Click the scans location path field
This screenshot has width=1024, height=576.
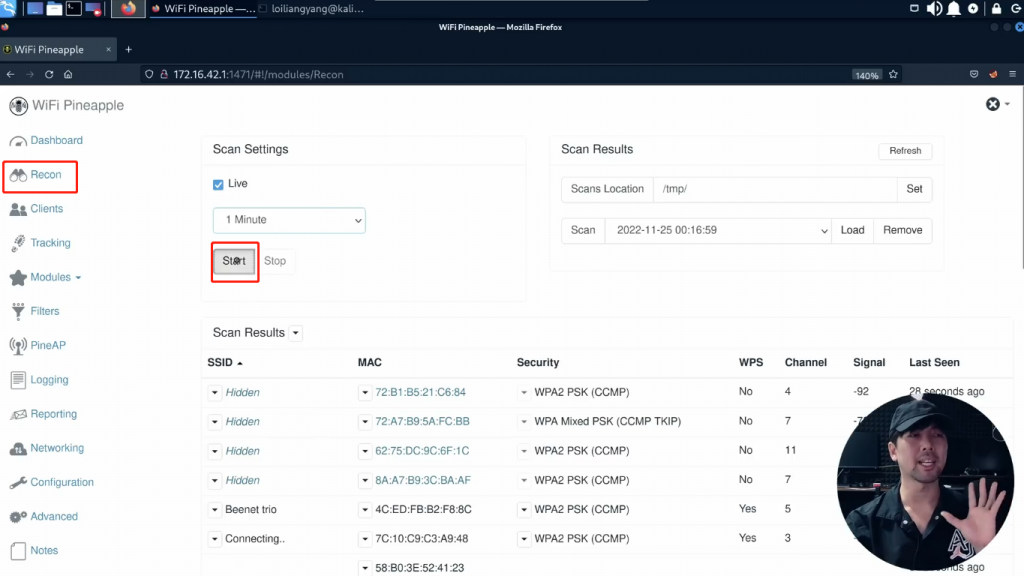tap(775, 189)
